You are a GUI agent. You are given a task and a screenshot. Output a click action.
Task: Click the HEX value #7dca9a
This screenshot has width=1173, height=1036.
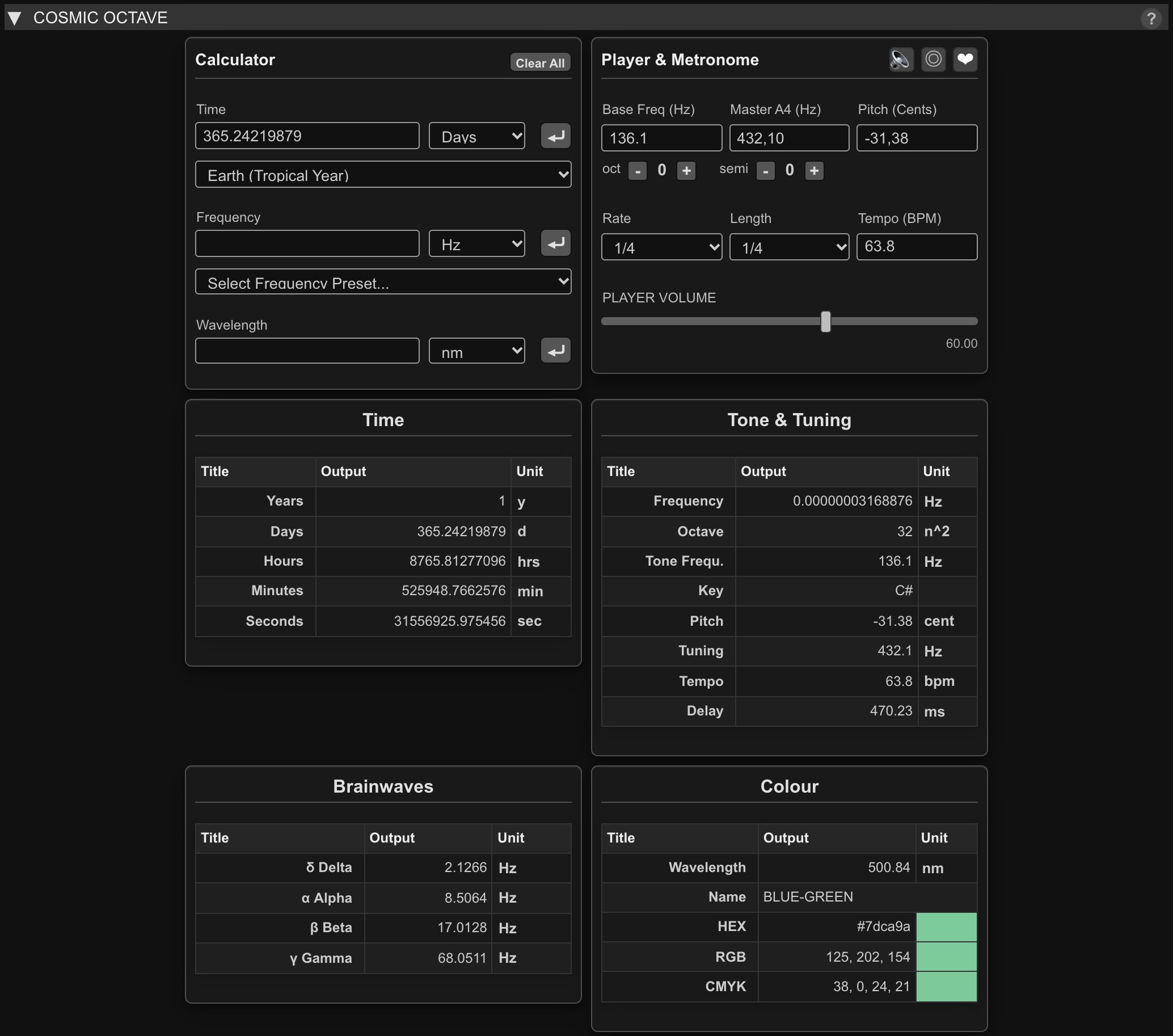tap(883, 926)
